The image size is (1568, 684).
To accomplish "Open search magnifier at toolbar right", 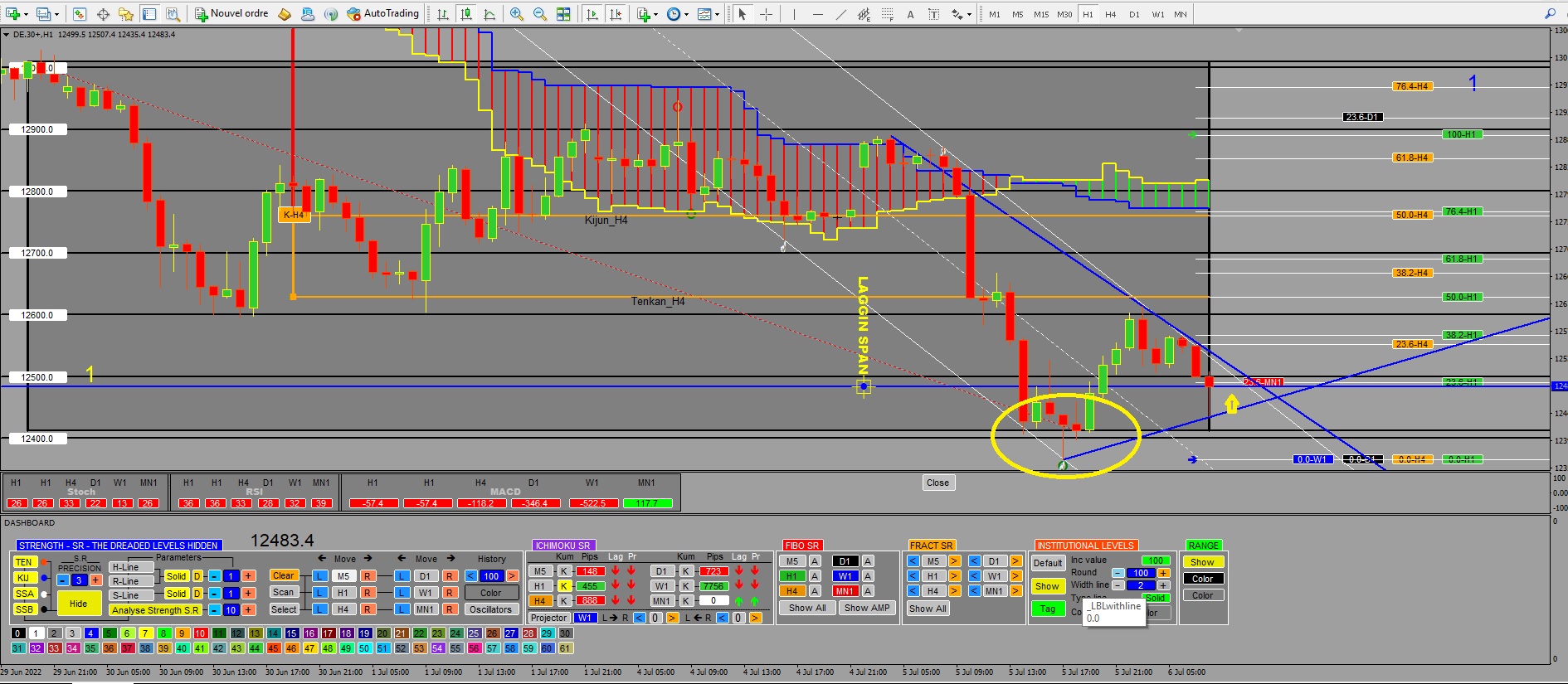I will click(1550, 13).
